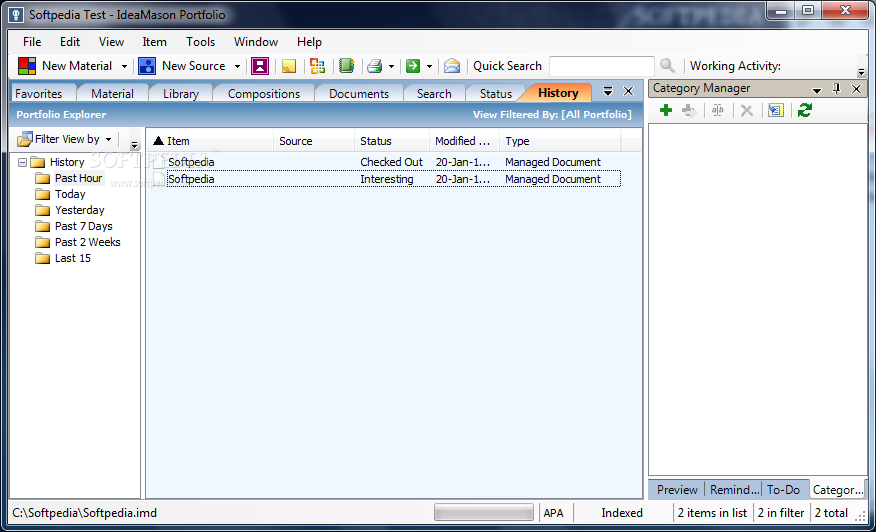Click the status bar progress bar
The image size is (876, 532).
[484, 512]
